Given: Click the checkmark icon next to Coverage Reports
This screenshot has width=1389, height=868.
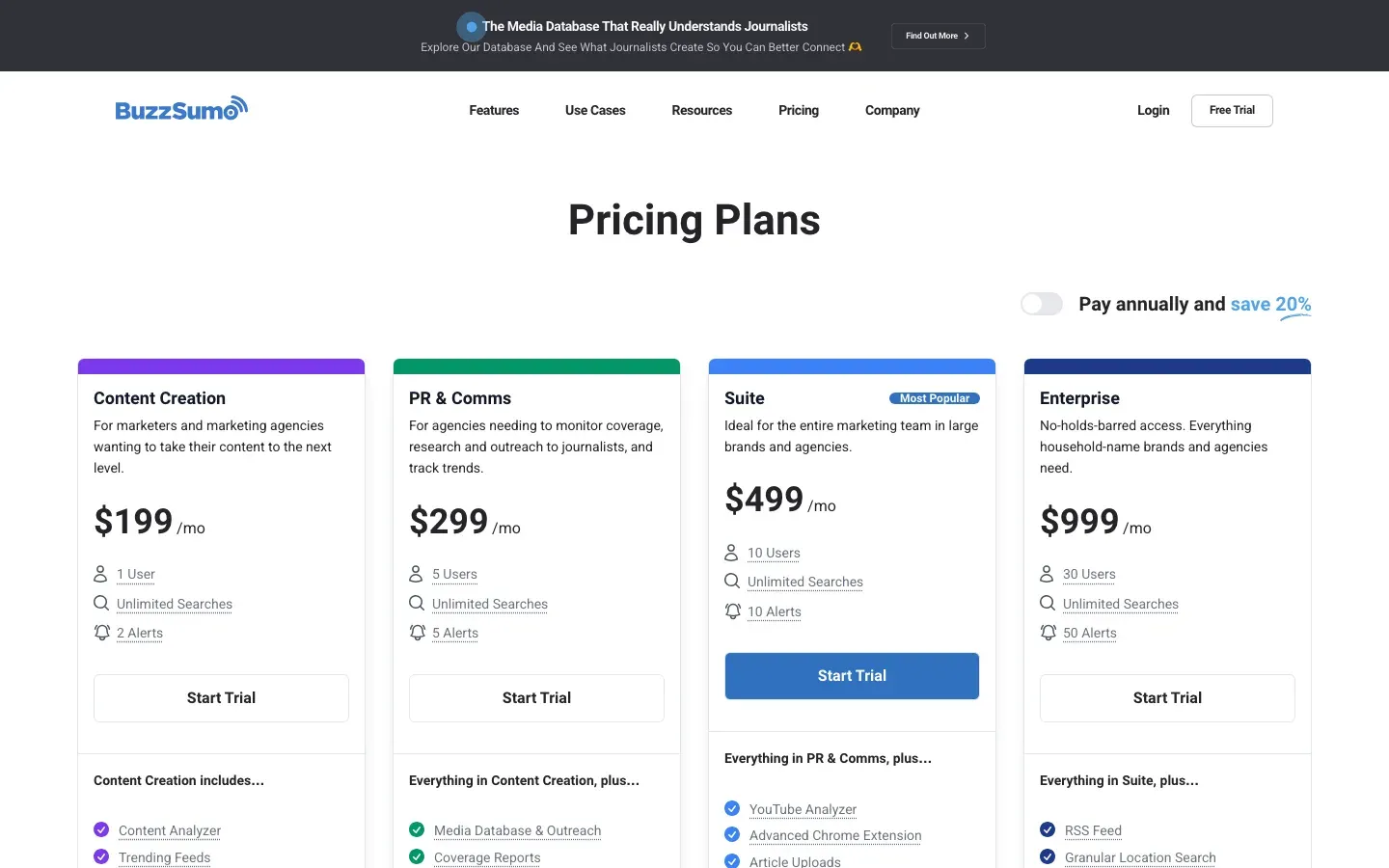Looking at the screenshot, I should click(x=417, y=856).
